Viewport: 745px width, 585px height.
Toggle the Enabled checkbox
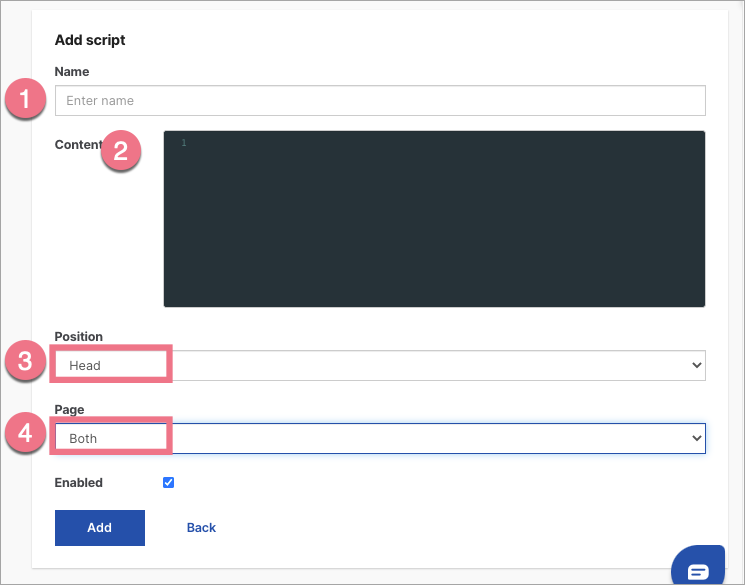168,483
